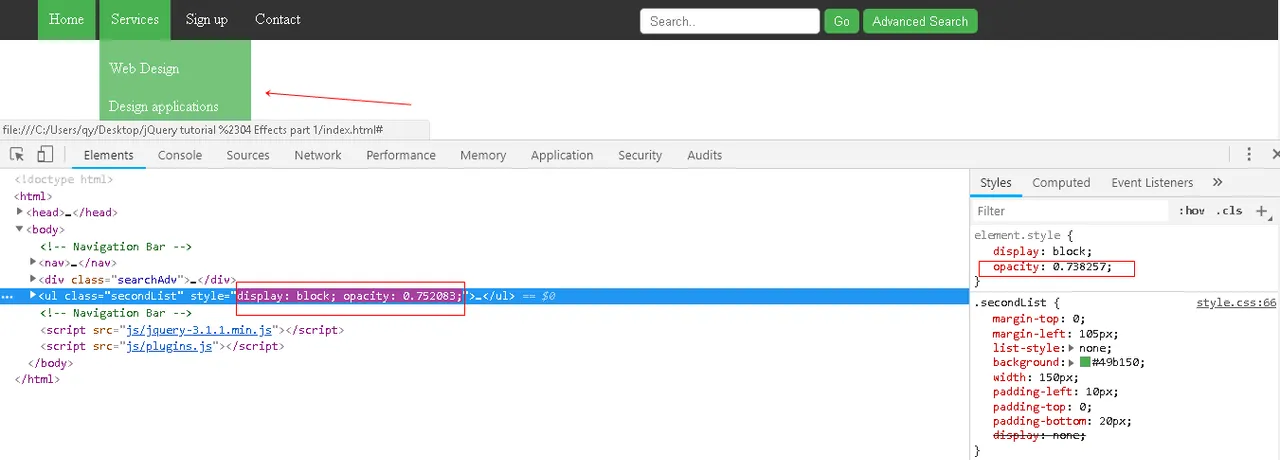
Task: Open DevTools customize kebab menu
Action: coord(1249,155)
